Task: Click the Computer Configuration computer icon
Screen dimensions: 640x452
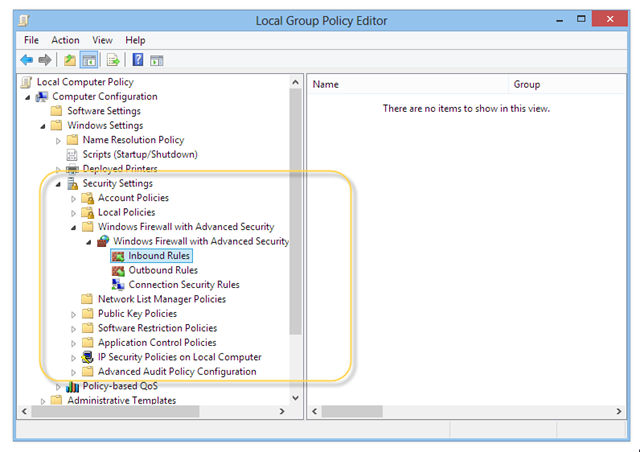Action: pyautogui.click(x=42, y=97)
